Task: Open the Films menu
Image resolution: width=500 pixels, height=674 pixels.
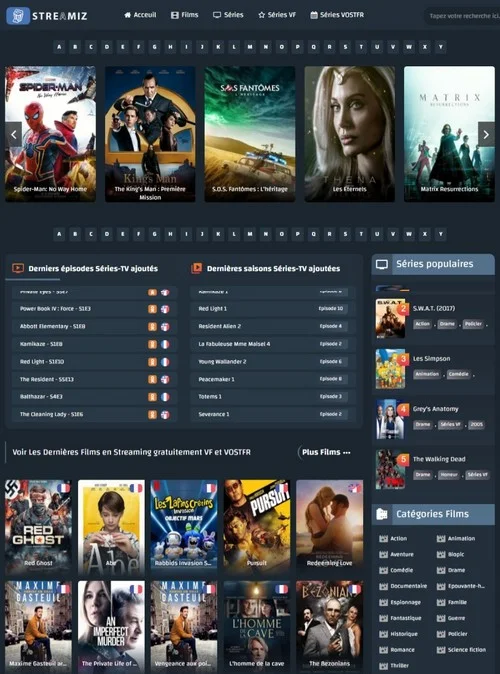Action: pyautogui.click(x=185, y=15)
